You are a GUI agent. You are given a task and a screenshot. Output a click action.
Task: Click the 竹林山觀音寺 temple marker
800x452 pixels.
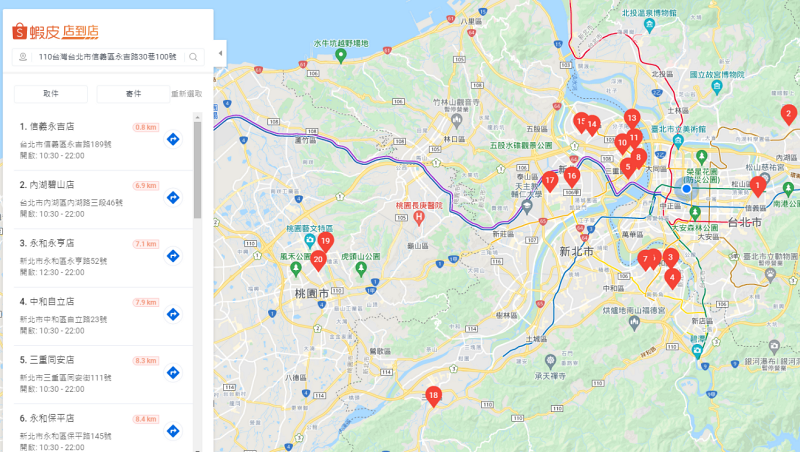pyautogui.click(x=457, y=121)
